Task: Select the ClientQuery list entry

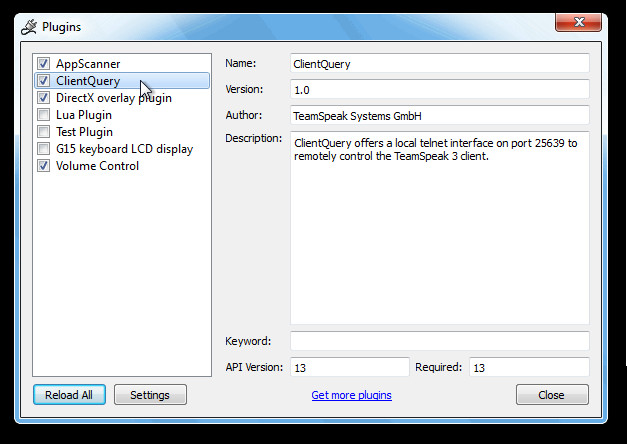Action: [x=122, y=80]
